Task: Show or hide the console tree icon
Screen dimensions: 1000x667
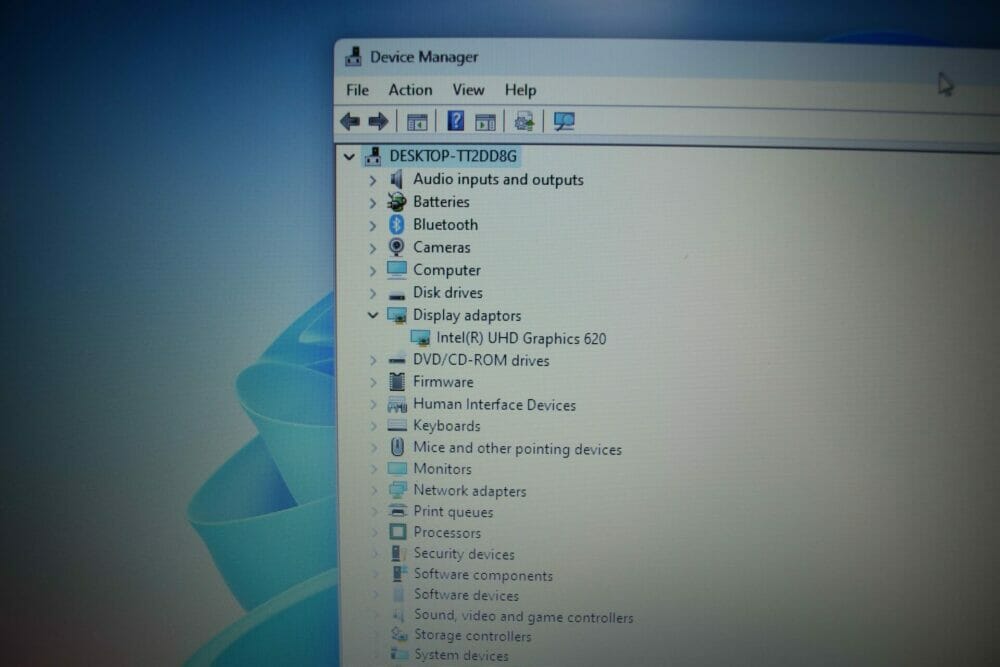Action: point(417,121)
